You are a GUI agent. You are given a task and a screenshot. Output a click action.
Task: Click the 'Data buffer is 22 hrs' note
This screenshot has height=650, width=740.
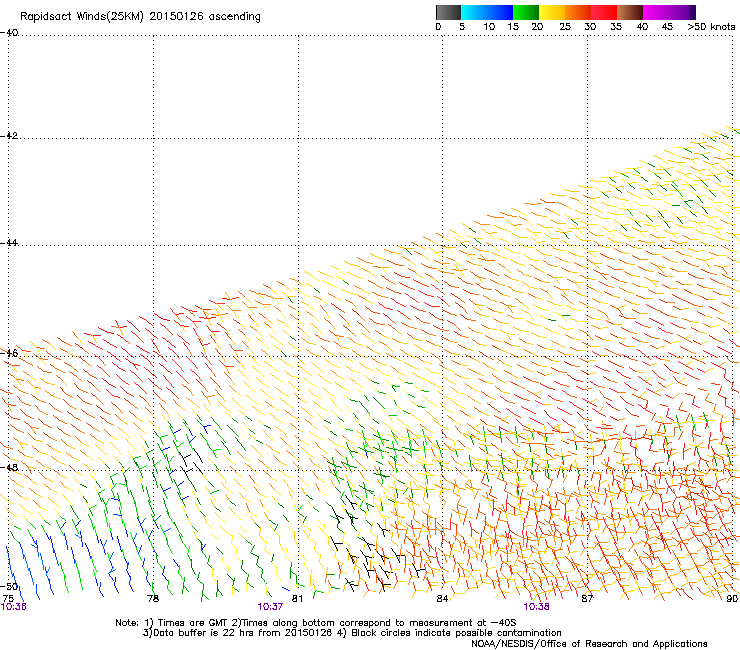tap(352, 633)
